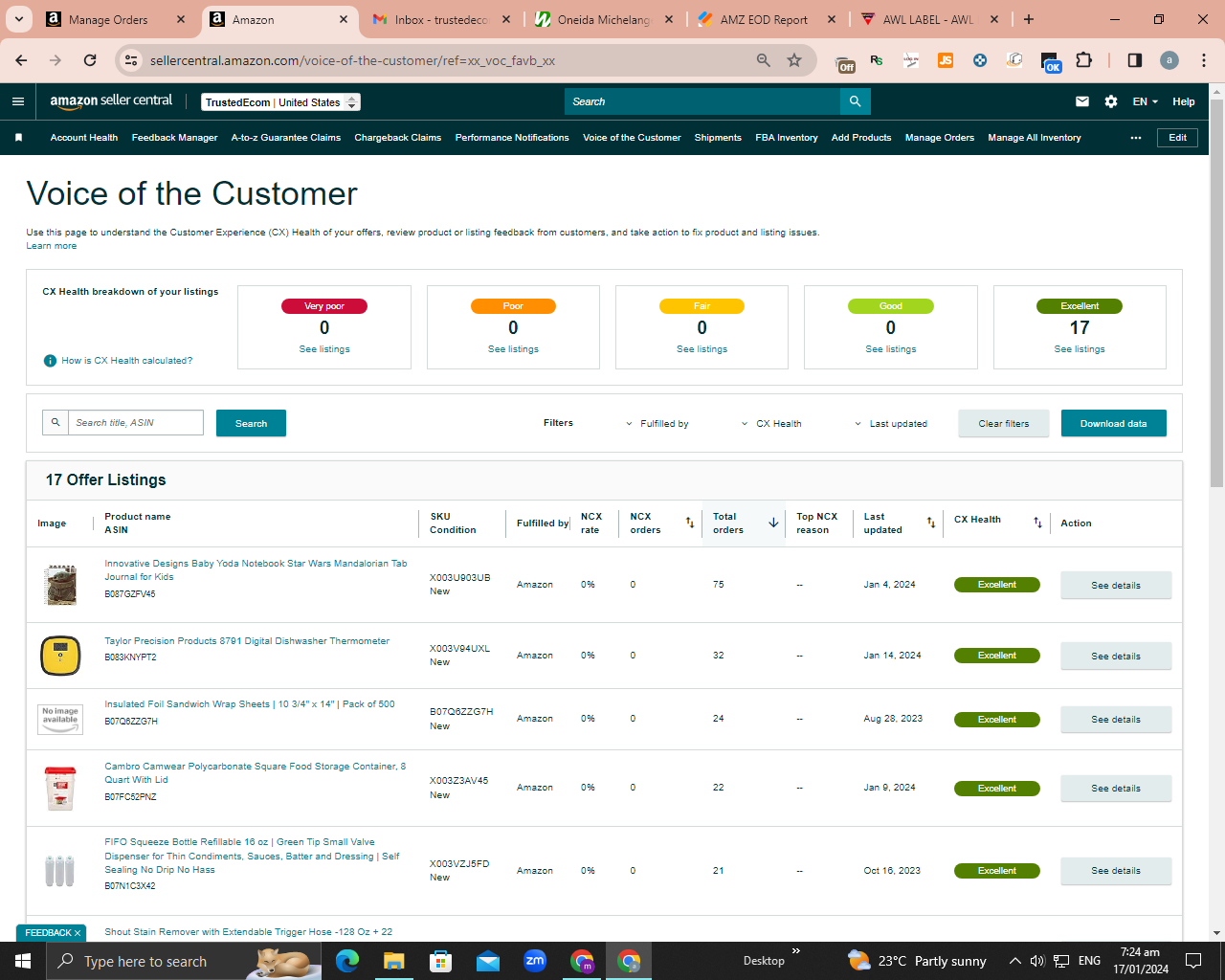The height and width of the screenshot is (980, 1225).
Task: Open Microsoft Edge from the taskbar
Action: pos(347,961)
